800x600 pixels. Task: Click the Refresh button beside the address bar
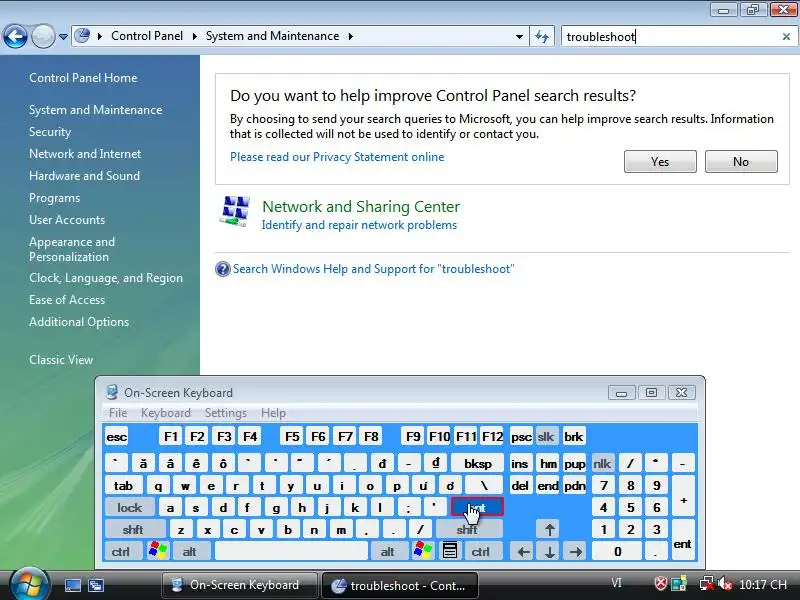(542, 37)
